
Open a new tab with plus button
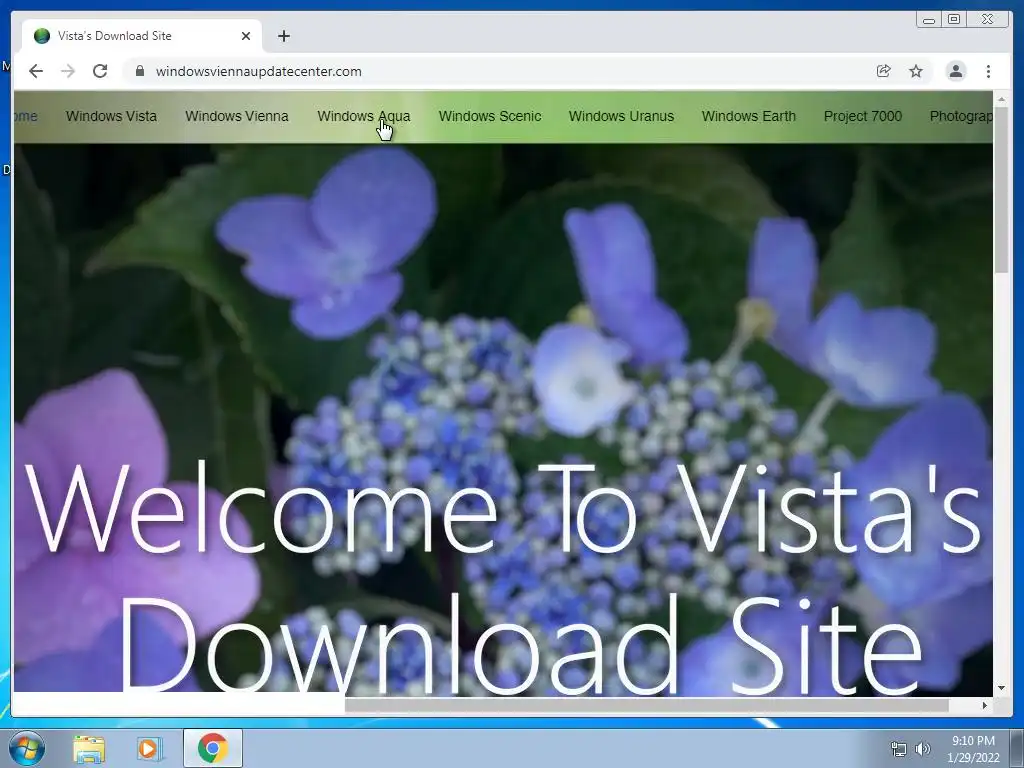tap(283, 36)
